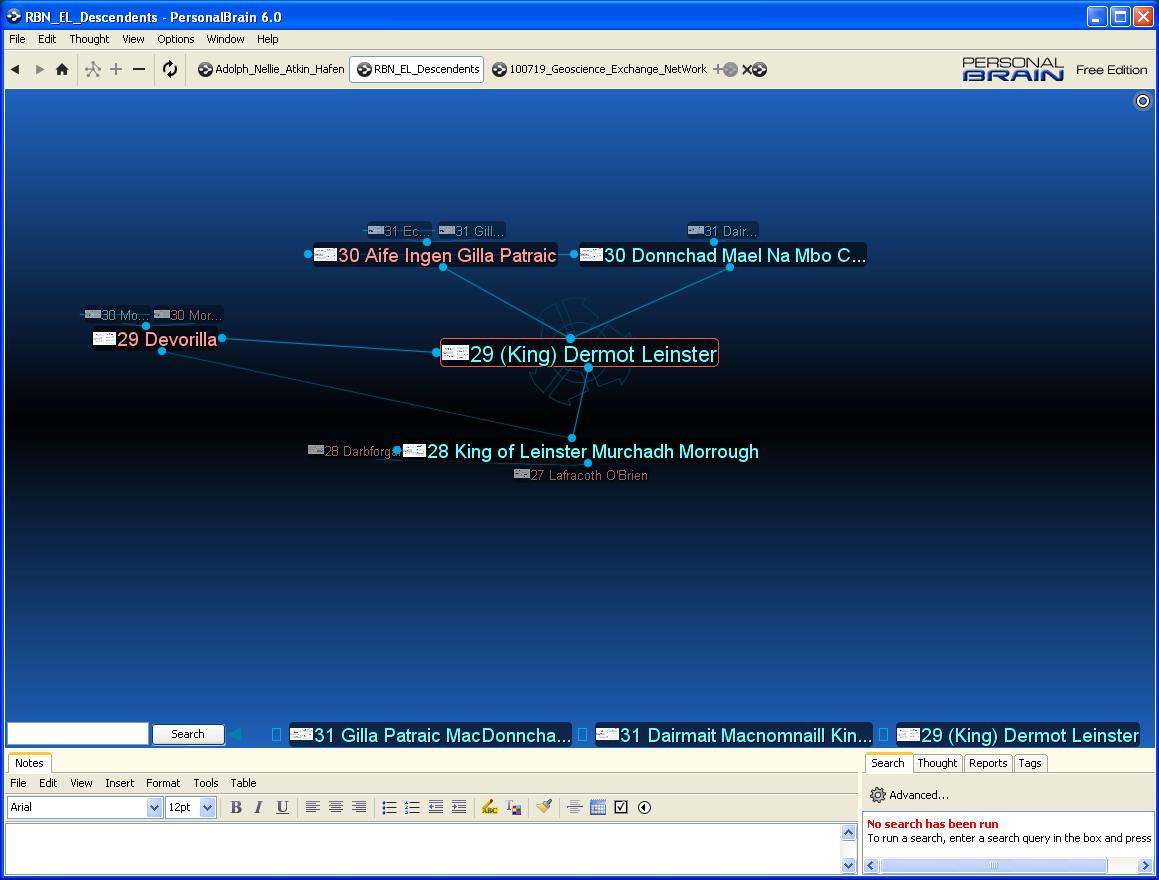Insert a numbered list in Notes

(412, 807)
